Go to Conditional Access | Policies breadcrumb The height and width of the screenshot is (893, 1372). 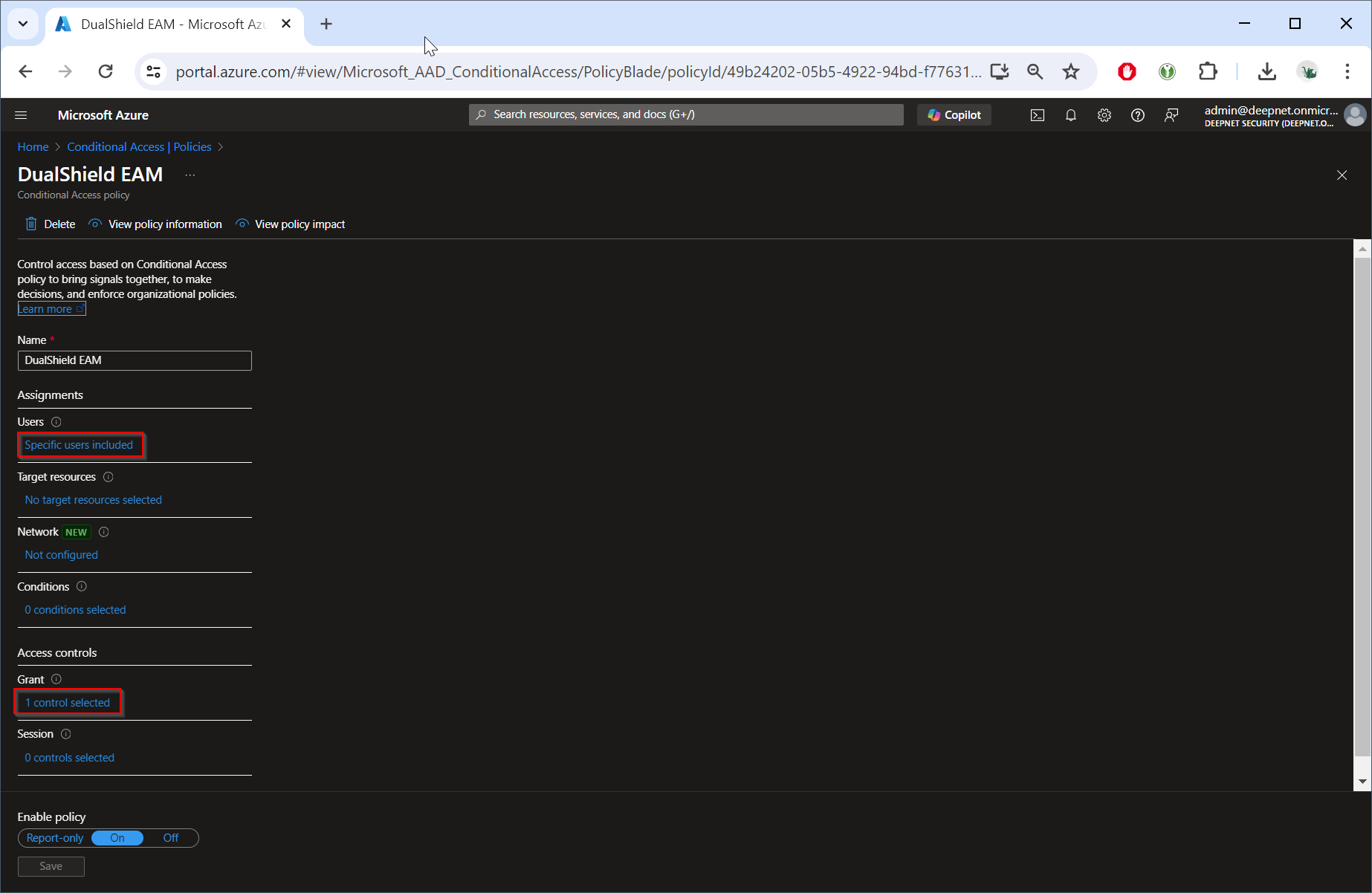pyautogui.click(x=139, y=147)
